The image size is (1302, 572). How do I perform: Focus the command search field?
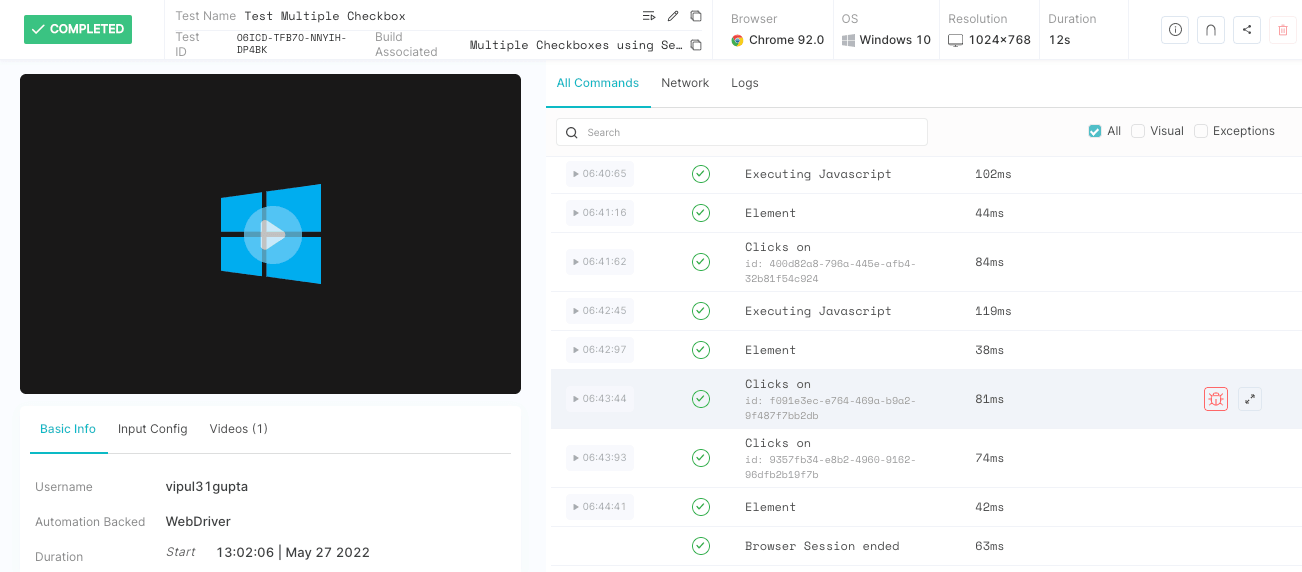(x=742, y=132)
